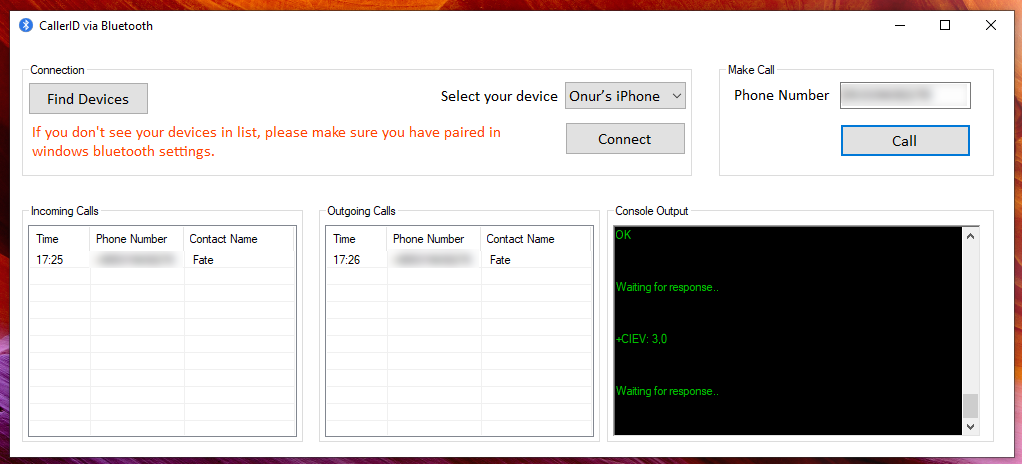
Task: Click the Phone Number input field
Action: 904,95
